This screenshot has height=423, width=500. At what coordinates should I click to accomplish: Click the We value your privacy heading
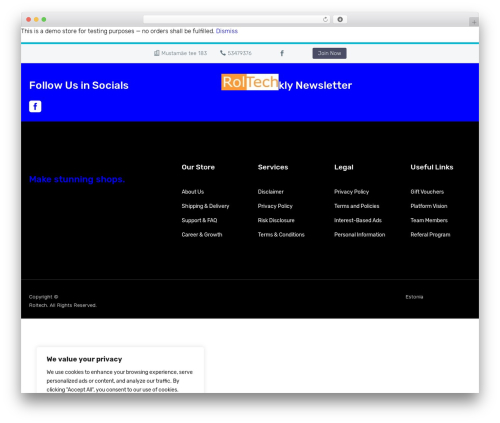click(84, 359)
